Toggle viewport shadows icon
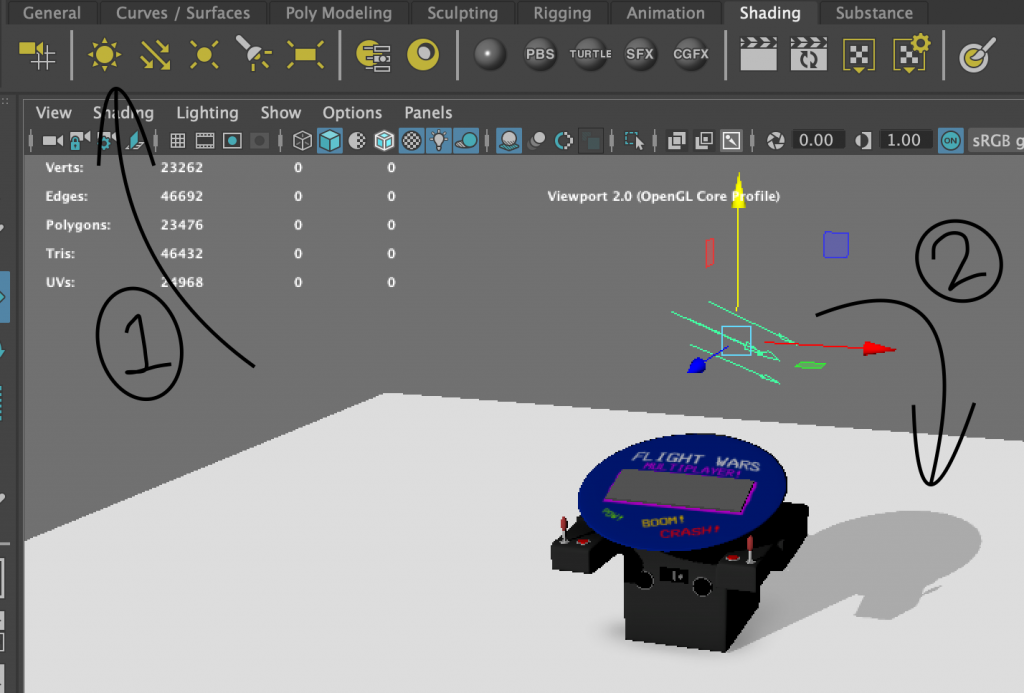1024x693 pixels. tap(465, 141)
